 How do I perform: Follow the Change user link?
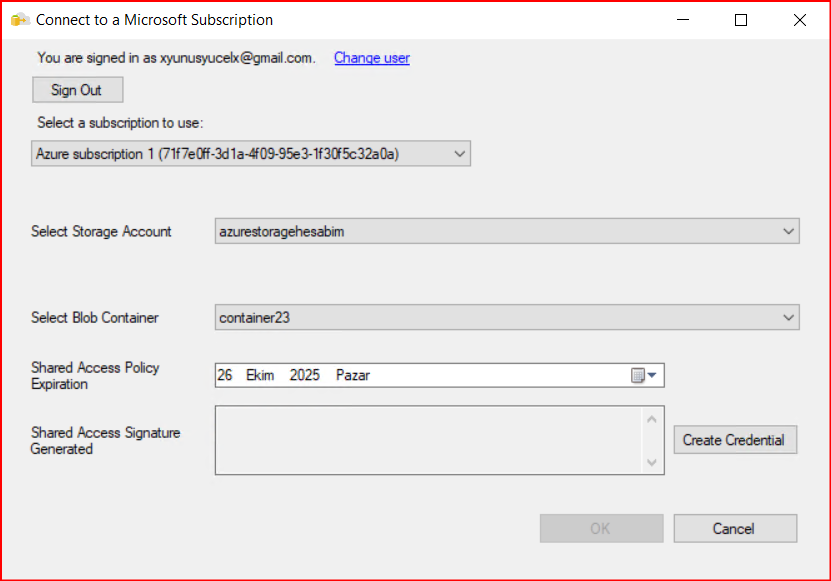click(371, 58)
